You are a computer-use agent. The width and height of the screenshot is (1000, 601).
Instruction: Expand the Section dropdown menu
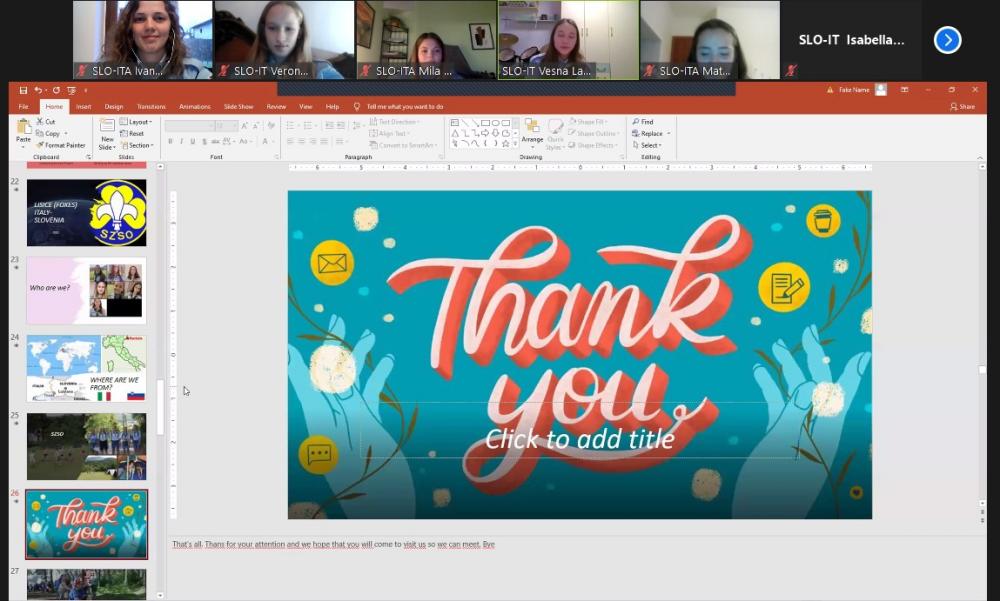coord(136,145)
